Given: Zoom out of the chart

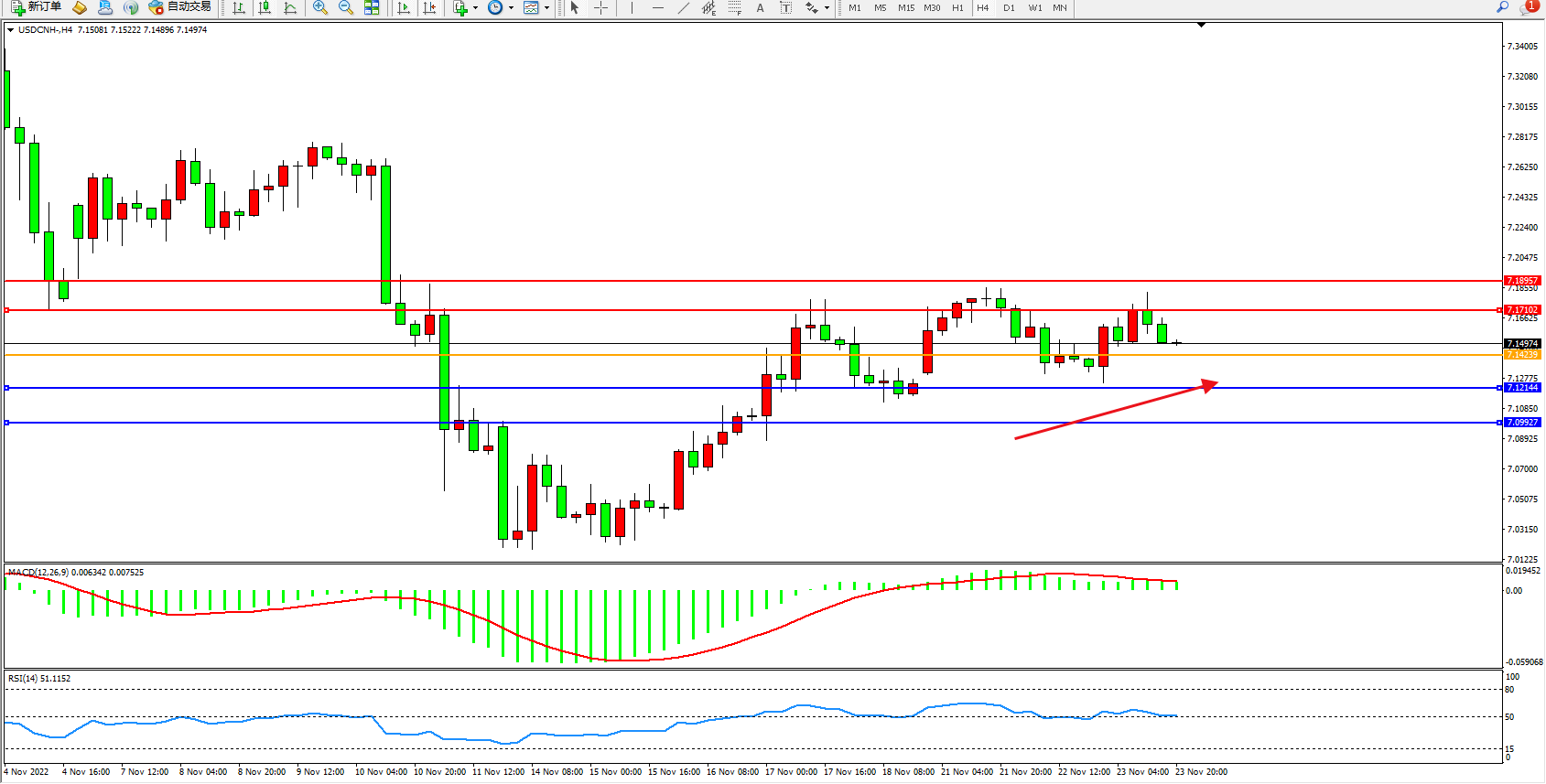Looking at the screenshot, I should click(346, 8).
